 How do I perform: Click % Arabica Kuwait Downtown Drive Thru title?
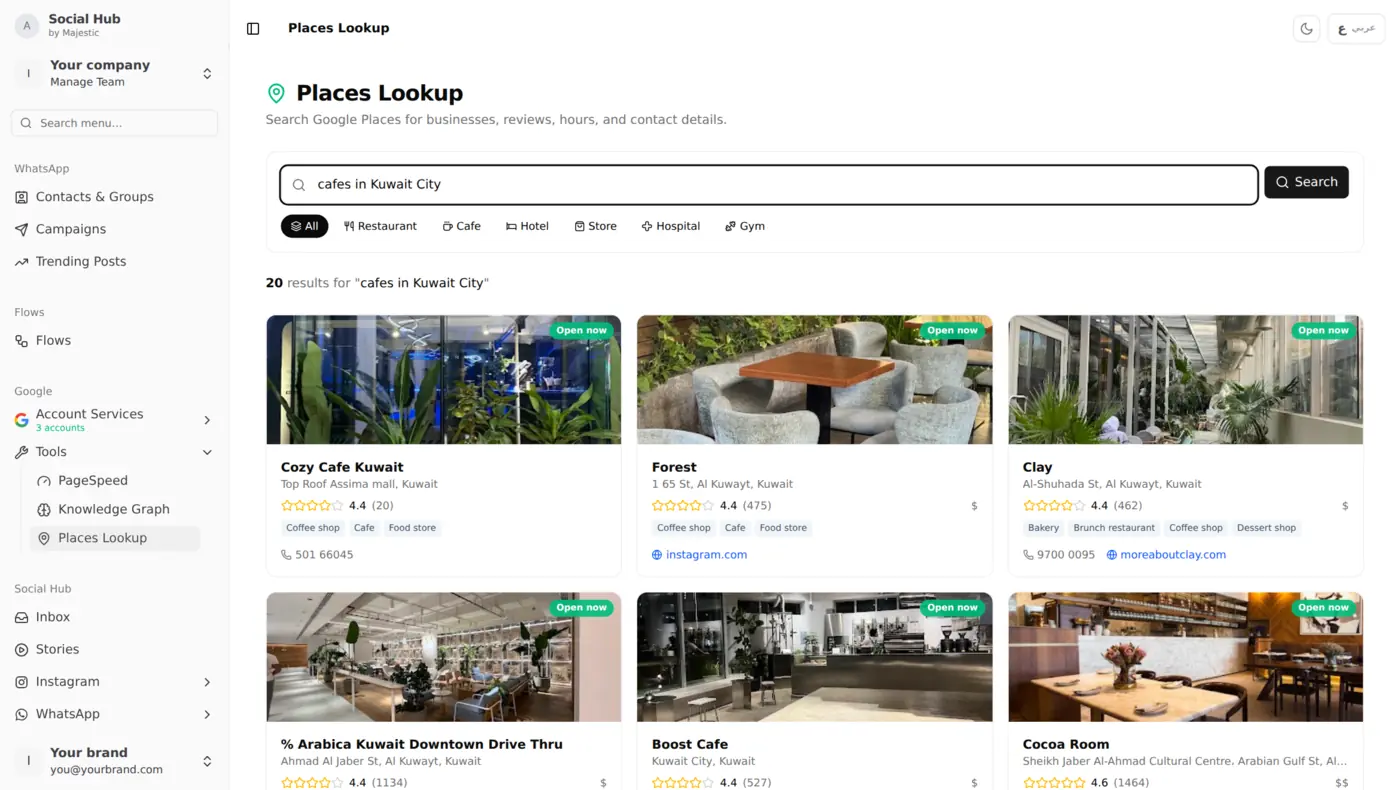[422, 744]
